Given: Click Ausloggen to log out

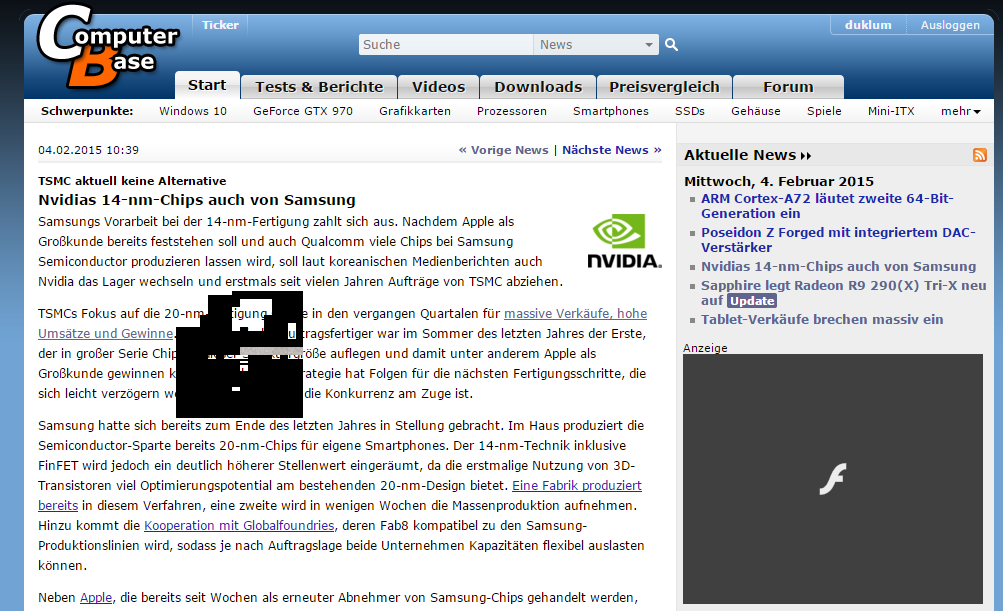Looking at the screenshot, I should [x=950, y=25].
